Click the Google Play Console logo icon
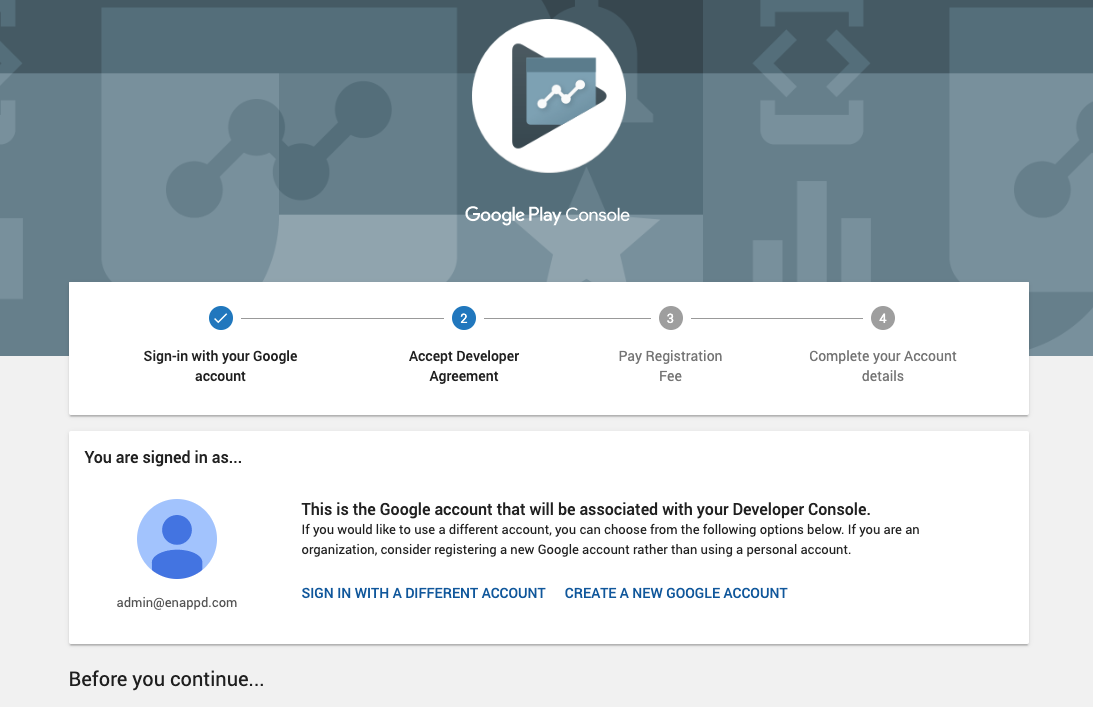This screenshot has width=1093, height=707. (x=549, y=96)
